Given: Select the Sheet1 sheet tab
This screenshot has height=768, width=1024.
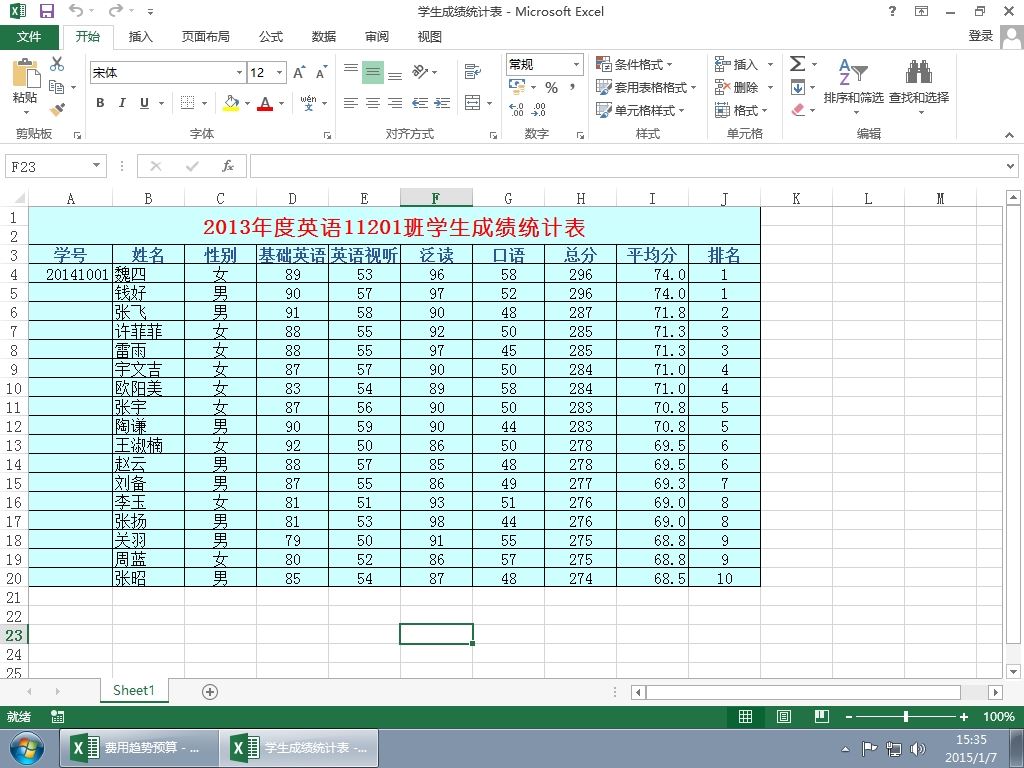Looking at the screenshot, I should 134,690.
